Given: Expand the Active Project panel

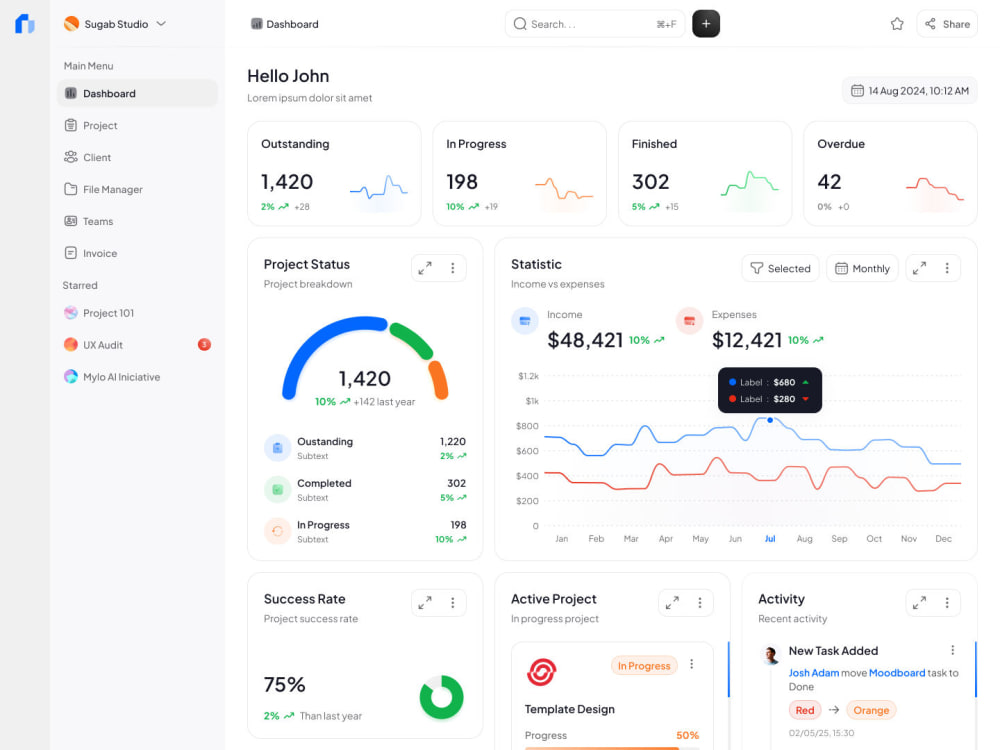Looking at the screenshot, I should tap(672, 603).
